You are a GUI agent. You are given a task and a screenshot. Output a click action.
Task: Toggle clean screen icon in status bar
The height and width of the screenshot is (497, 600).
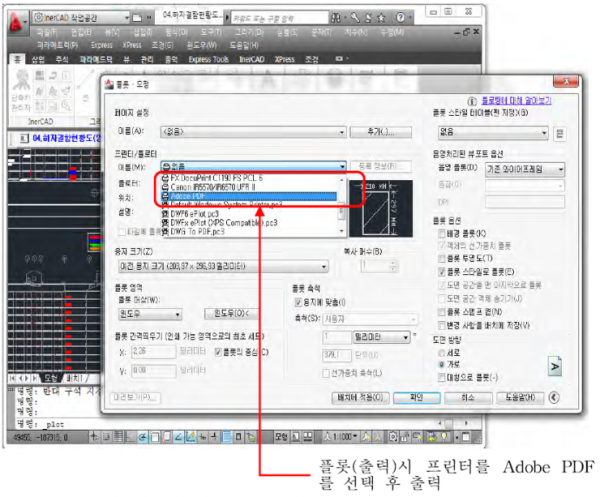tap(466, 437)
